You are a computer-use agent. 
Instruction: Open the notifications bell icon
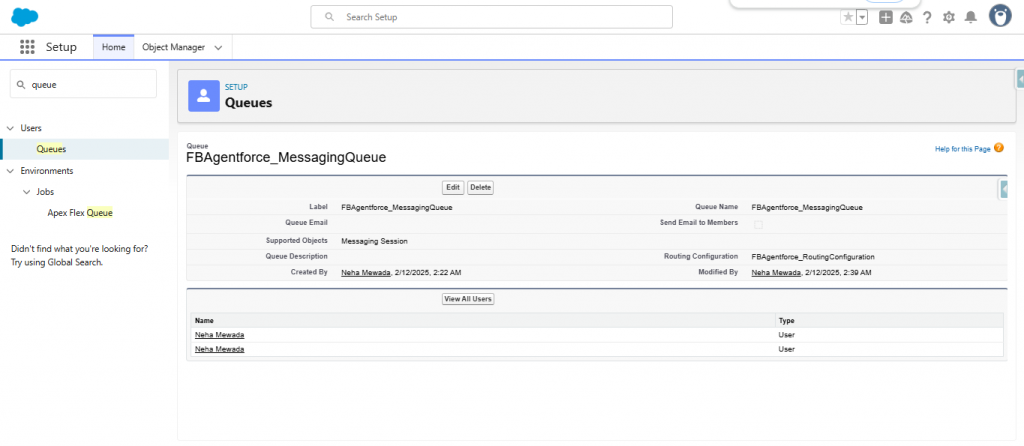click(x=971, y=18)
